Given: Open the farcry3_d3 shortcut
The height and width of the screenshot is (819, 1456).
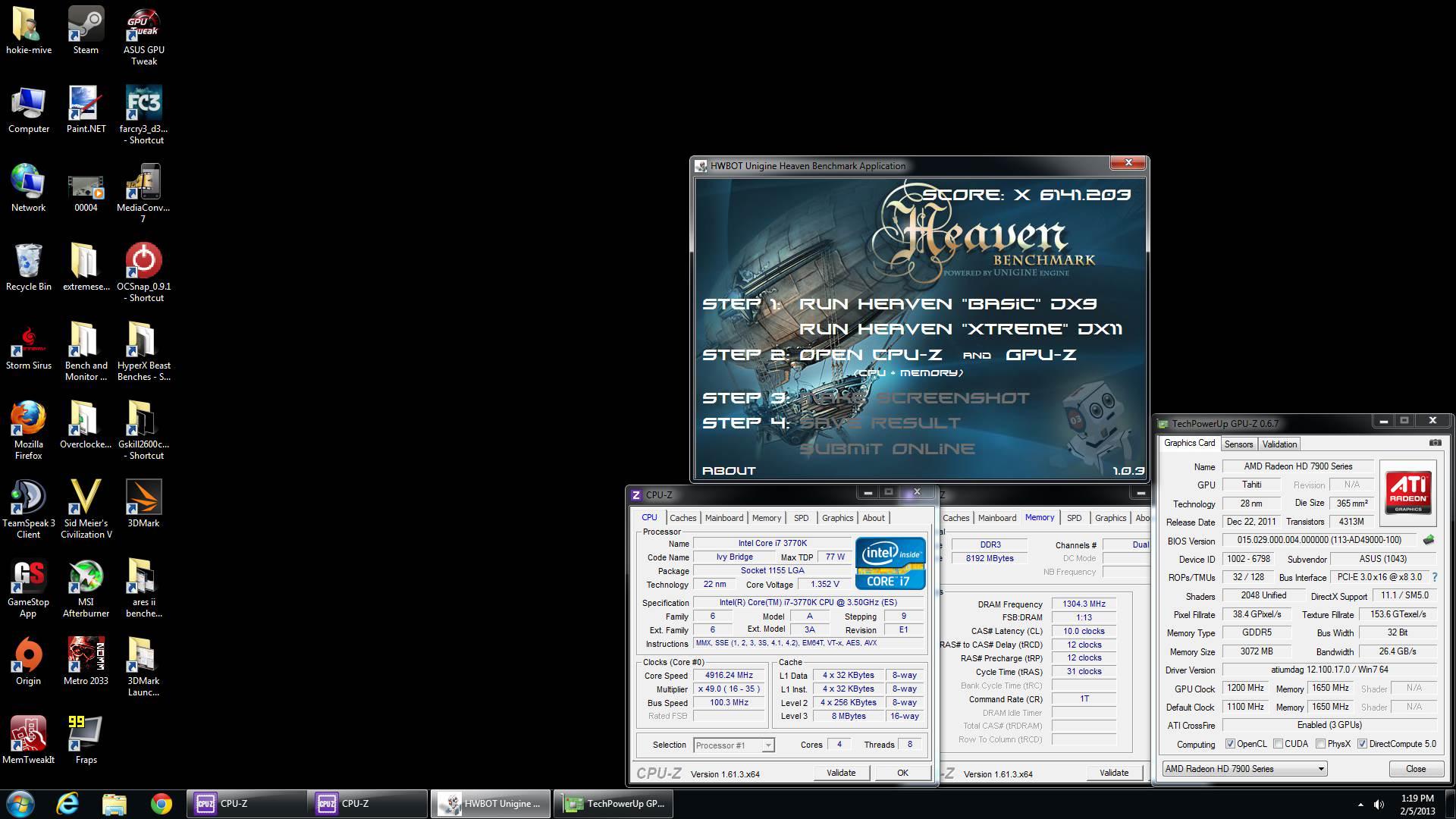Looking at the screenshot, I should pyautogui.click(x=143, y=115).
